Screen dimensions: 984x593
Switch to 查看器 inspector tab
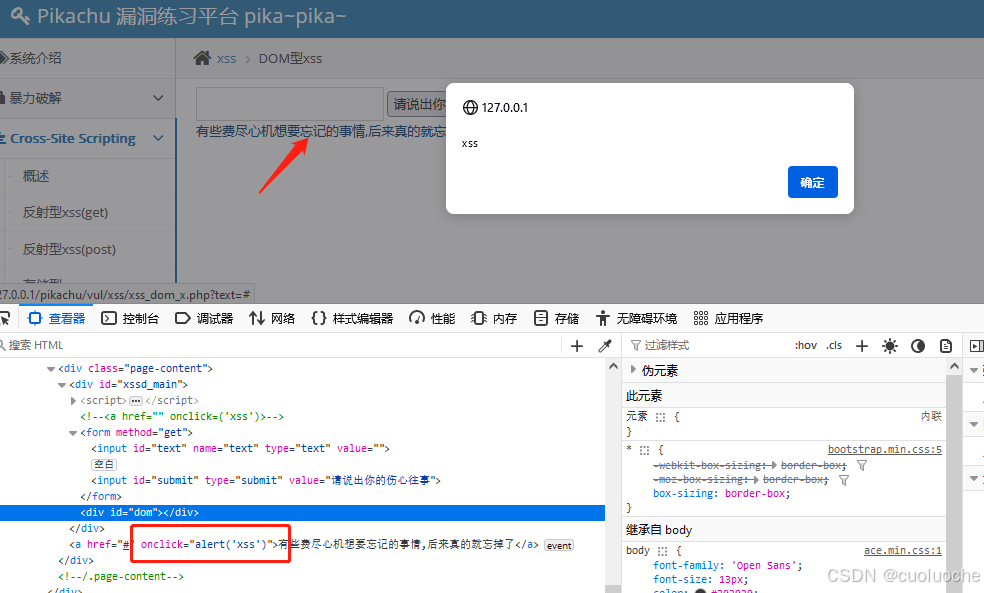57,319
